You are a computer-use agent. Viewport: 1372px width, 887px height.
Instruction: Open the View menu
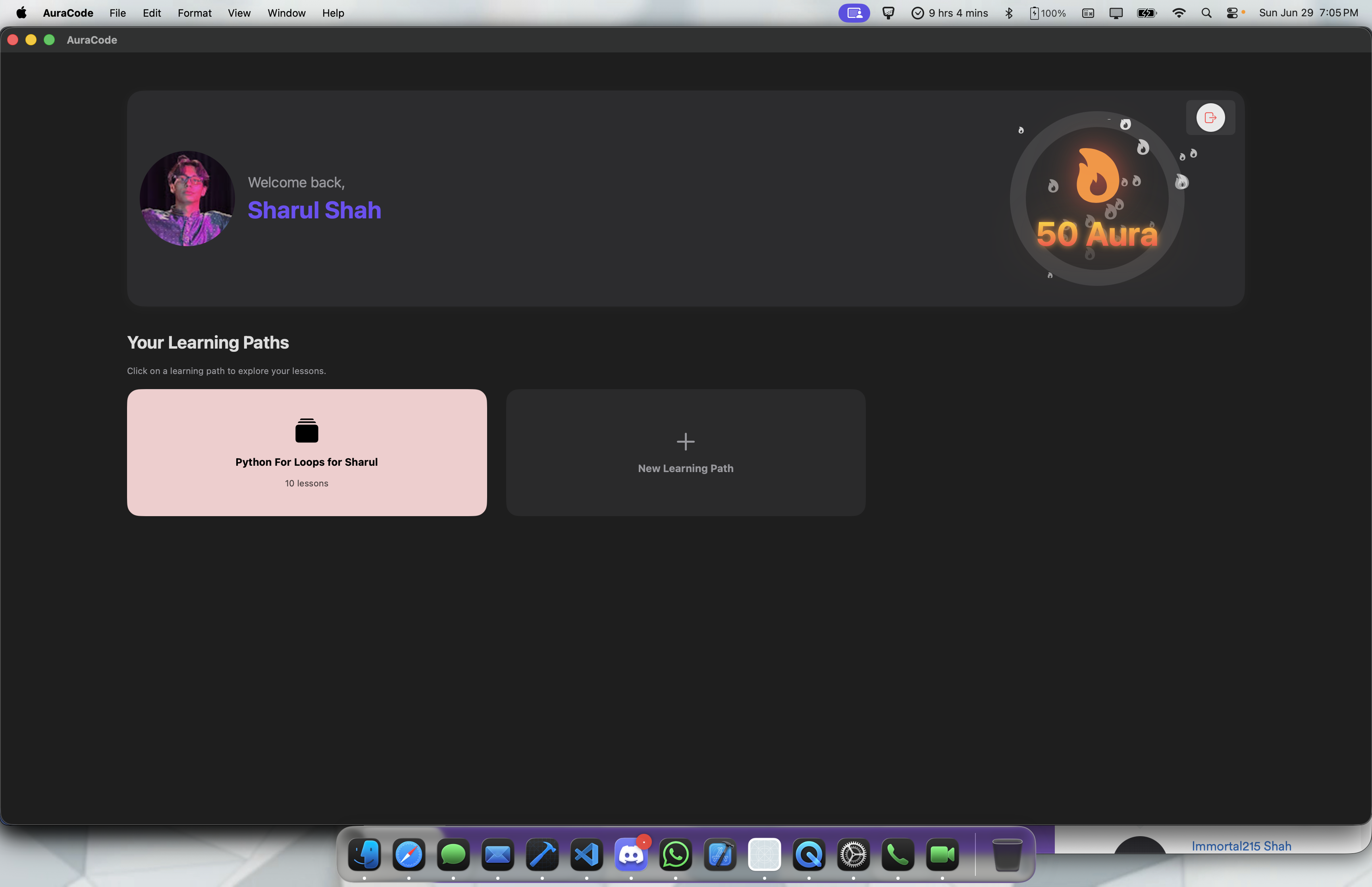[x=238, y=13]
